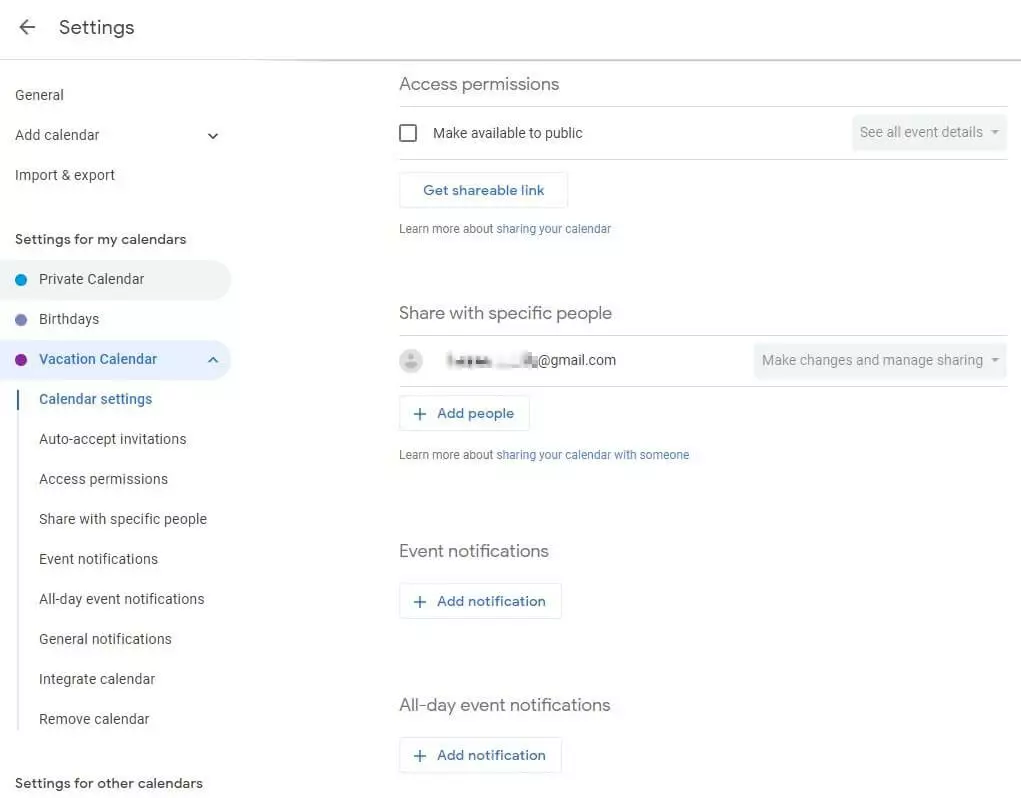The image size is (1021, 798).
Task: Add notification under Event notifications
Action: pos(480,602)
